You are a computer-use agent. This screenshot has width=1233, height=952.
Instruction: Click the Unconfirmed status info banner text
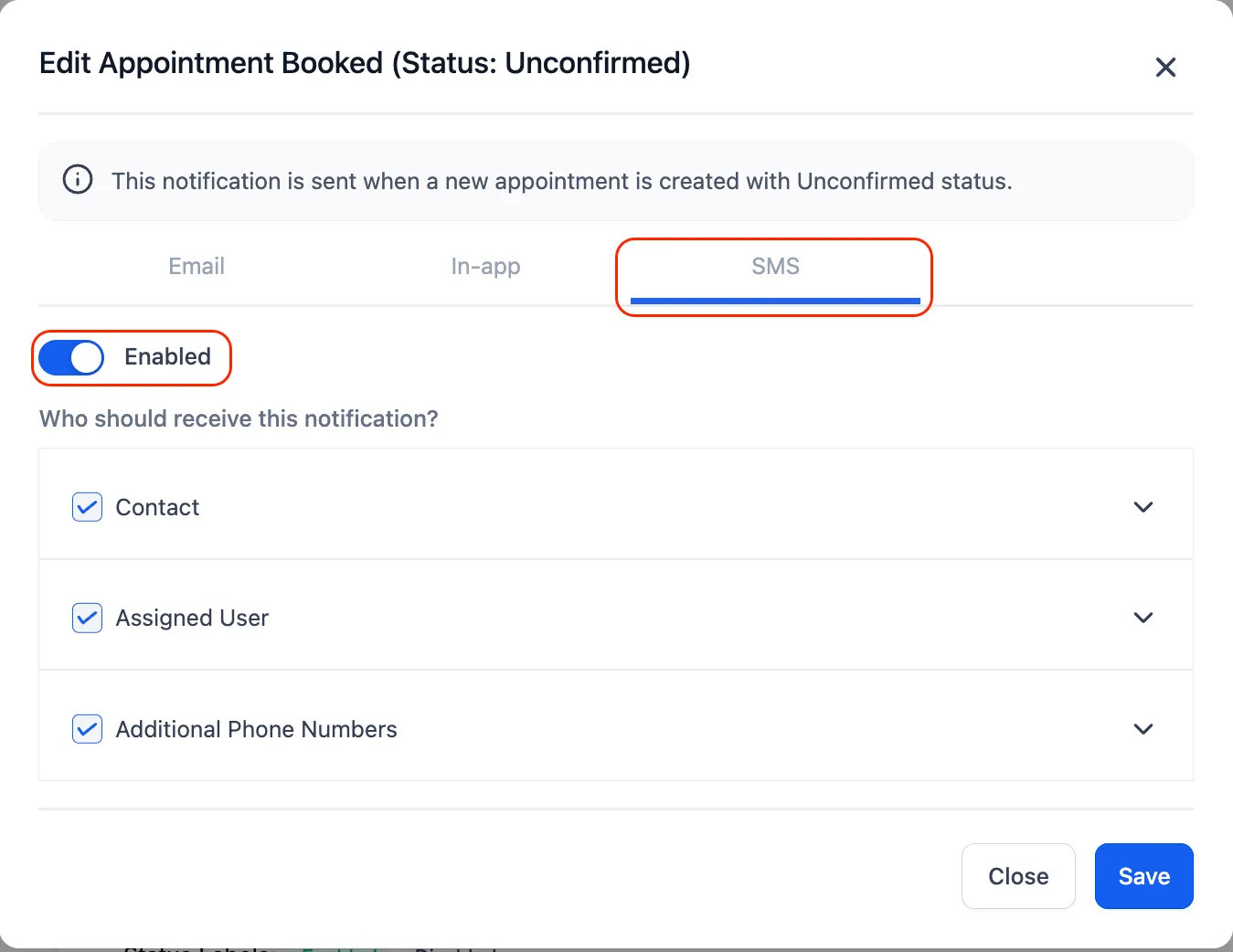(562, 181)
